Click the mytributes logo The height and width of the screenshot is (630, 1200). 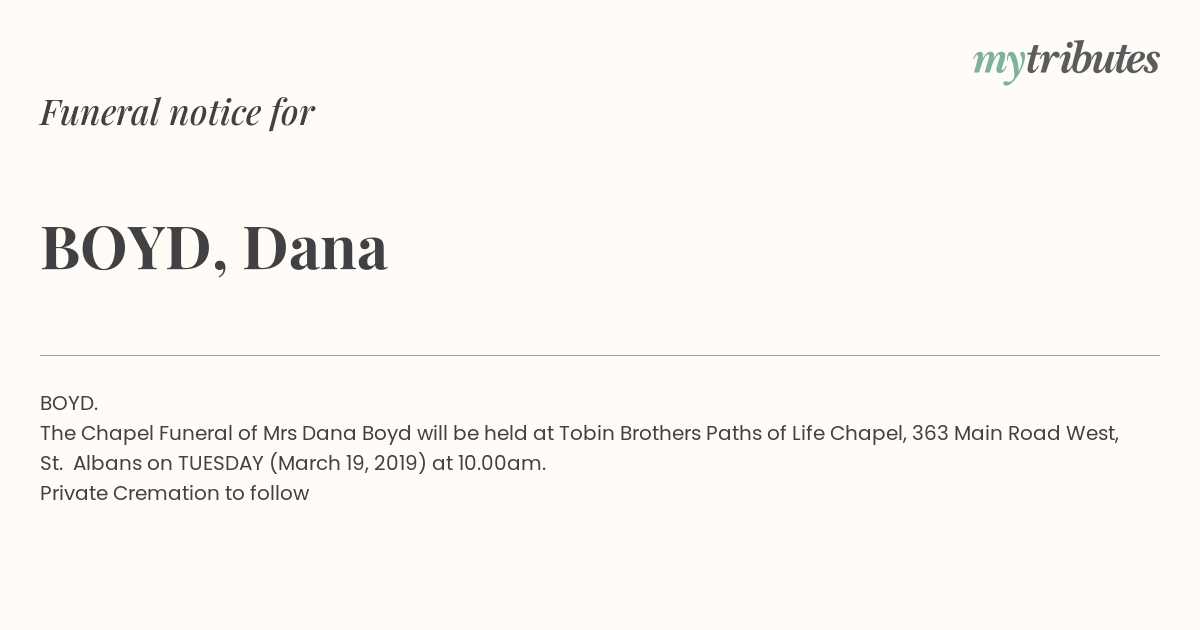[1065, 60]
